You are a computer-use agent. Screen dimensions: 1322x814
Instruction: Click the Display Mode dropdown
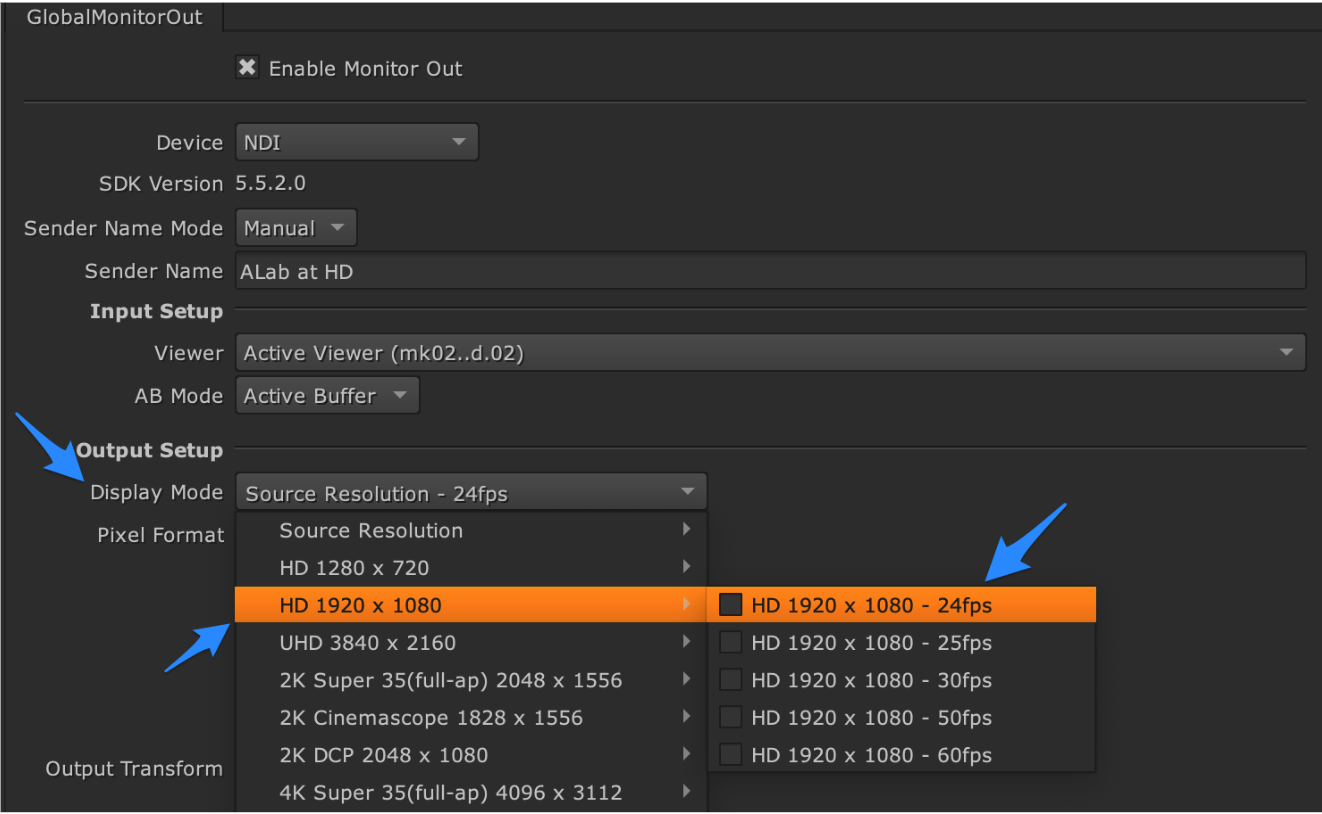[x=471, y=493]
